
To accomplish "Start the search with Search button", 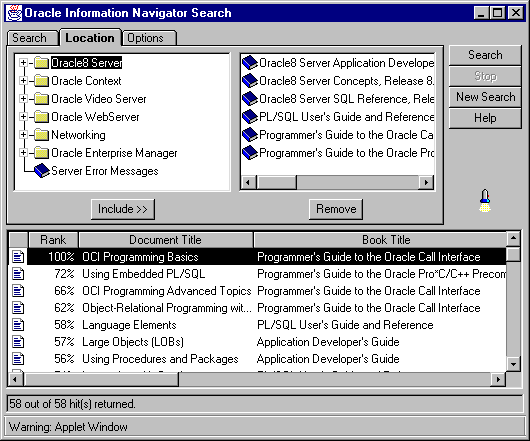I will tap(485, 55).
